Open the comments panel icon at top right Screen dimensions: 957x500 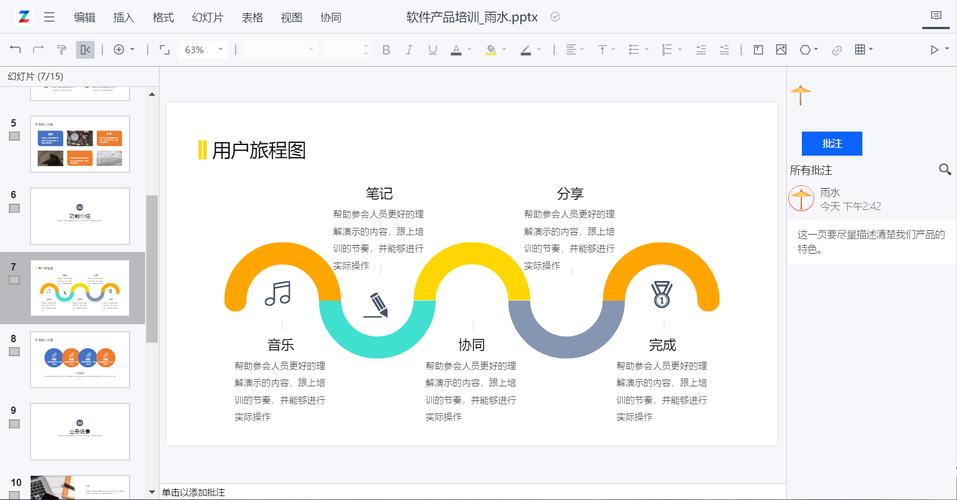936,16
